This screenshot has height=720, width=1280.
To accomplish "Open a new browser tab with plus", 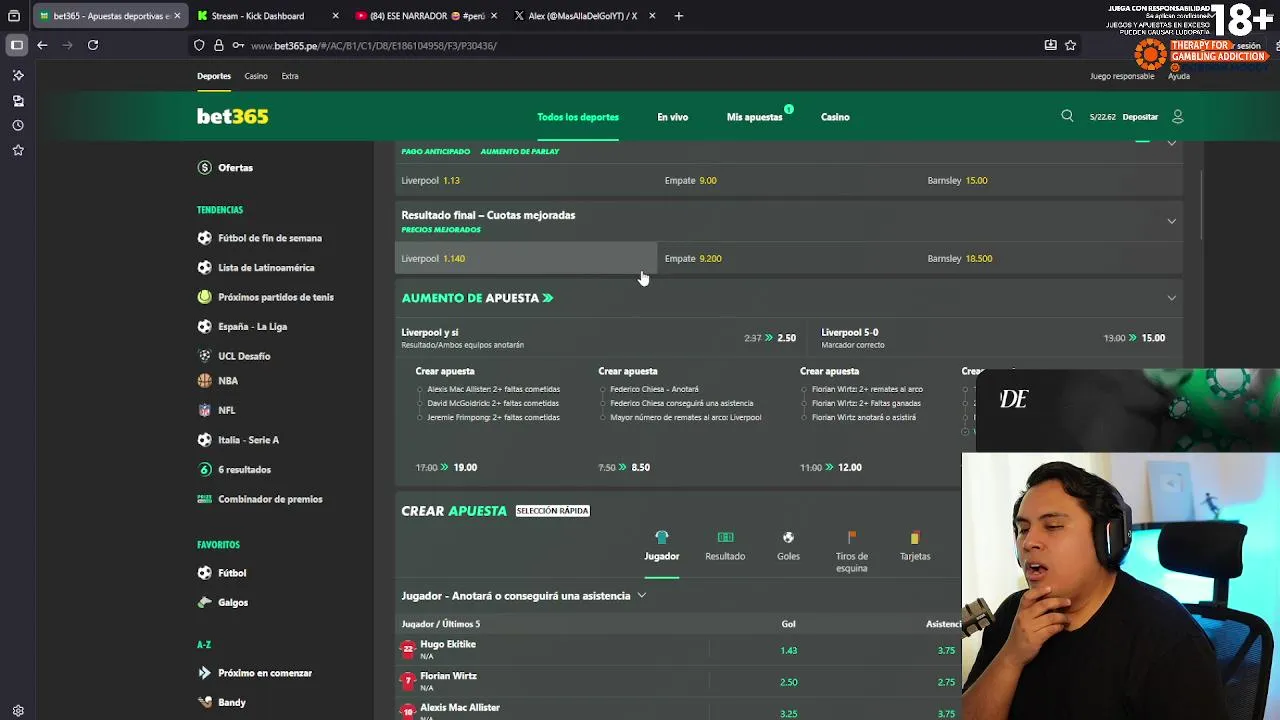I will (x=679, y=16).
